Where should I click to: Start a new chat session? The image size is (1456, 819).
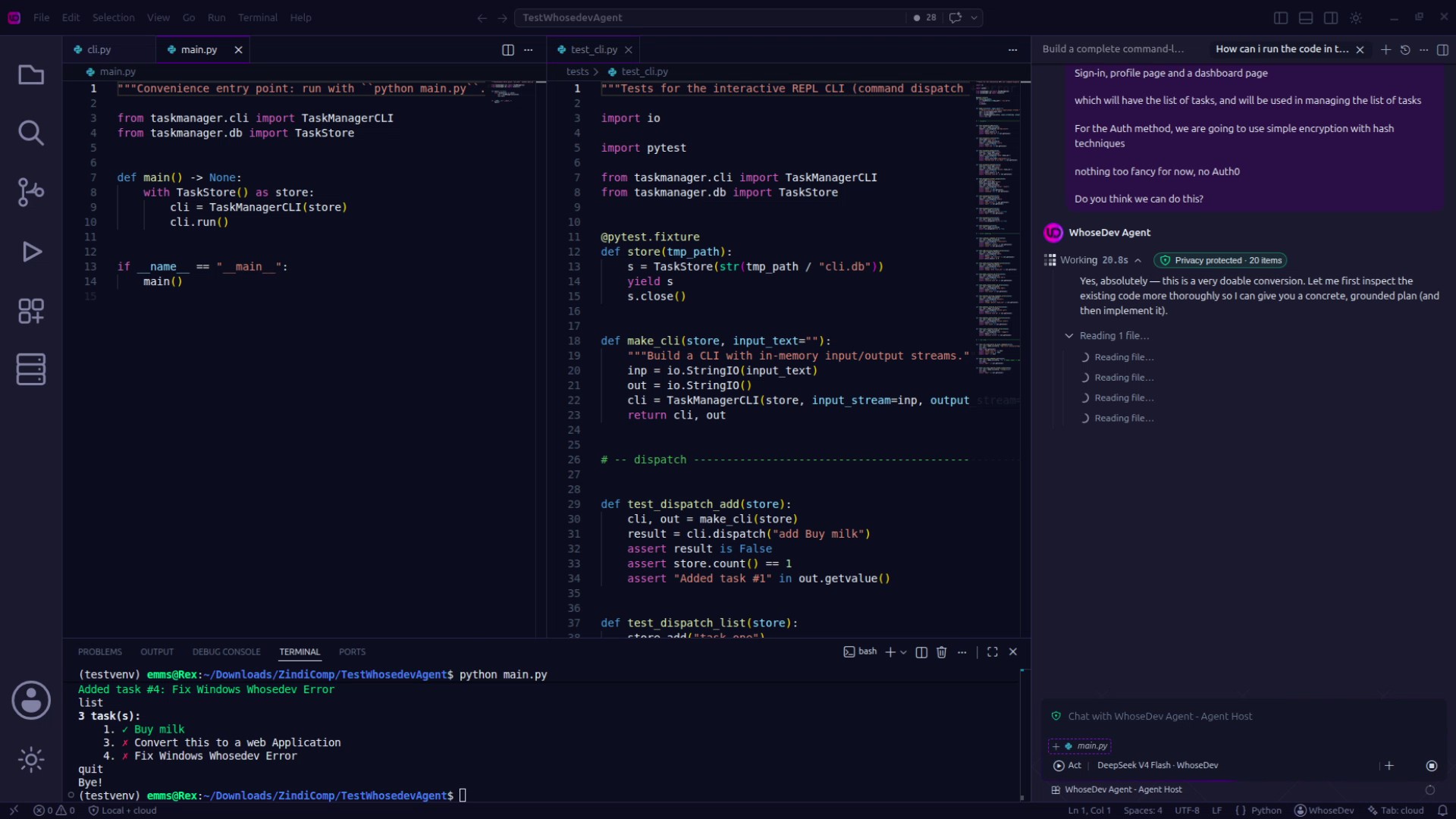coord(1385,49)
